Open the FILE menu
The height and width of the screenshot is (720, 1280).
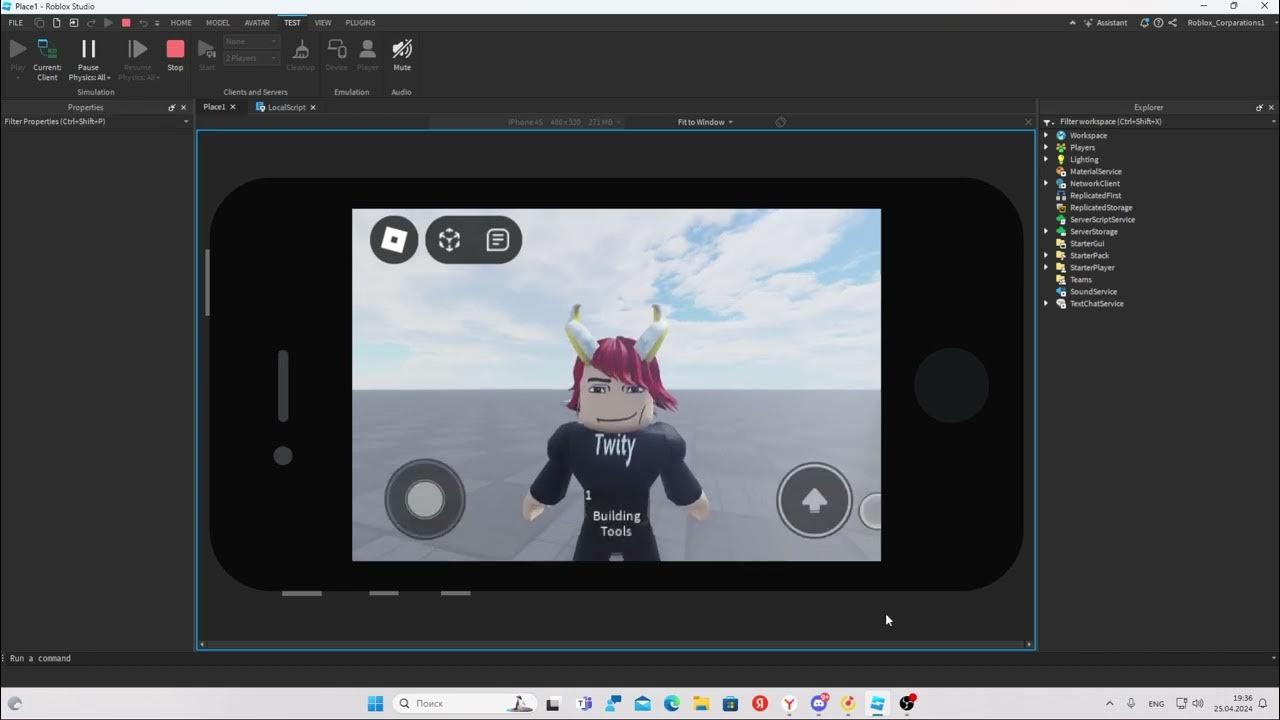click(x=16, y=22)
